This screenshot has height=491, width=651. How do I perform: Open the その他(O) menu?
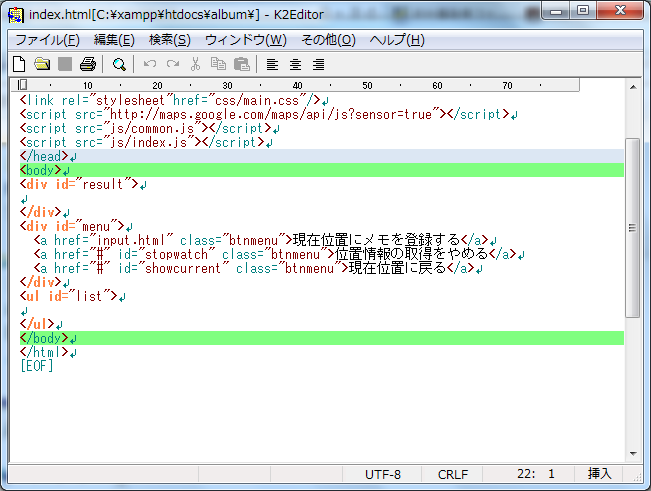[x=328, y=40]
